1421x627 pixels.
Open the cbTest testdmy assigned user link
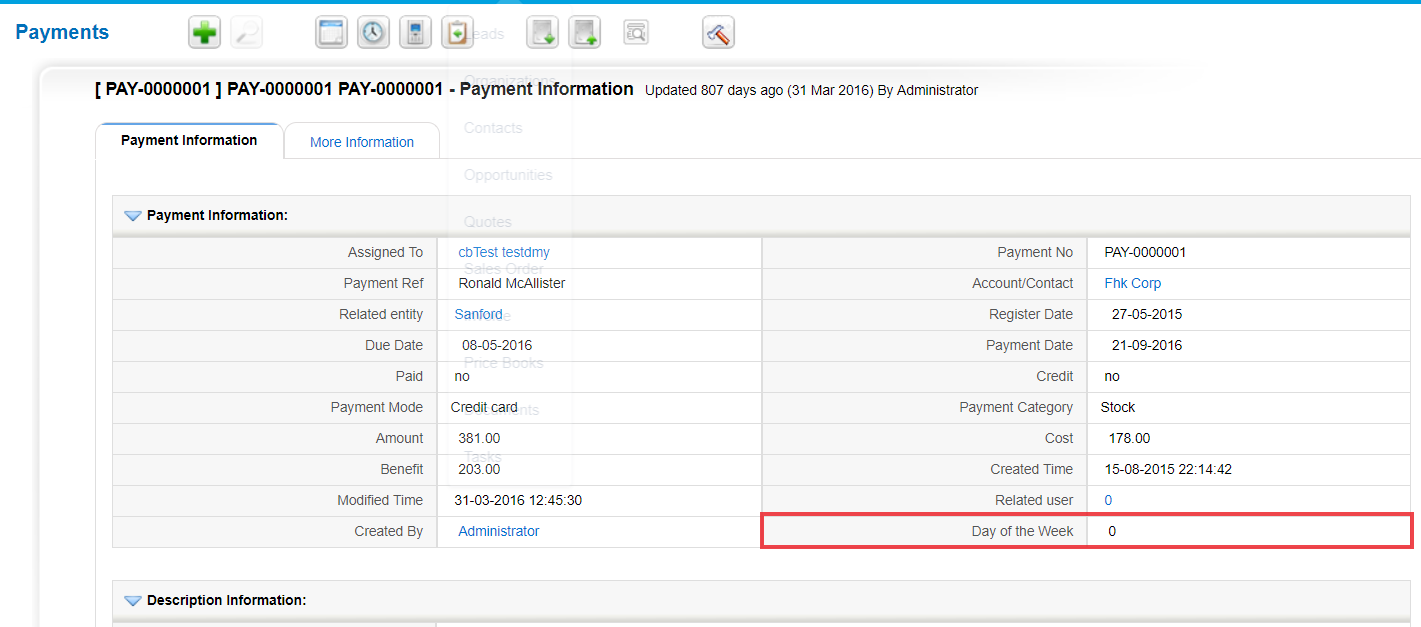tap(504, 253)
